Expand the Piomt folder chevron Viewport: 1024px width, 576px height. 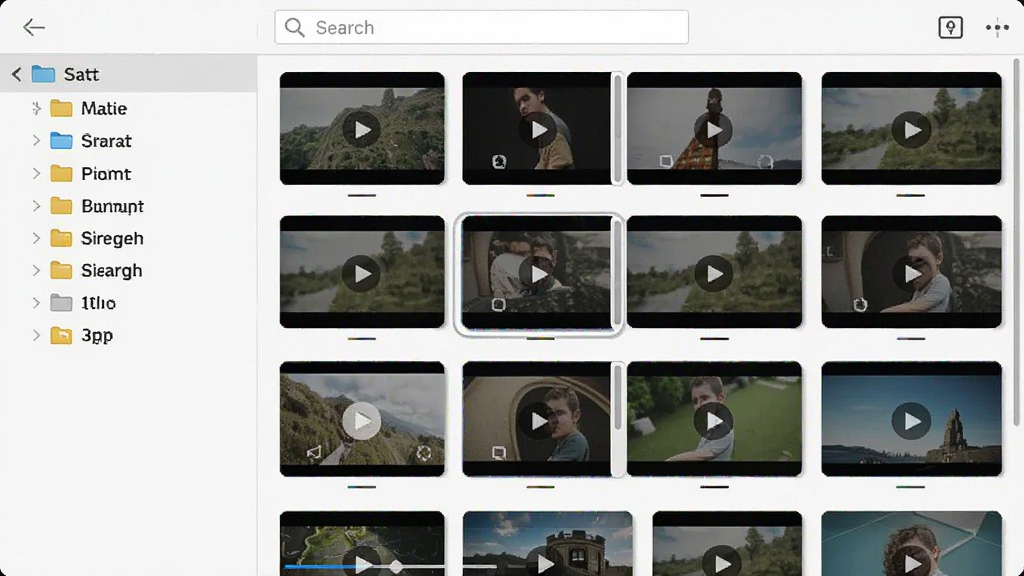point(37,173)
